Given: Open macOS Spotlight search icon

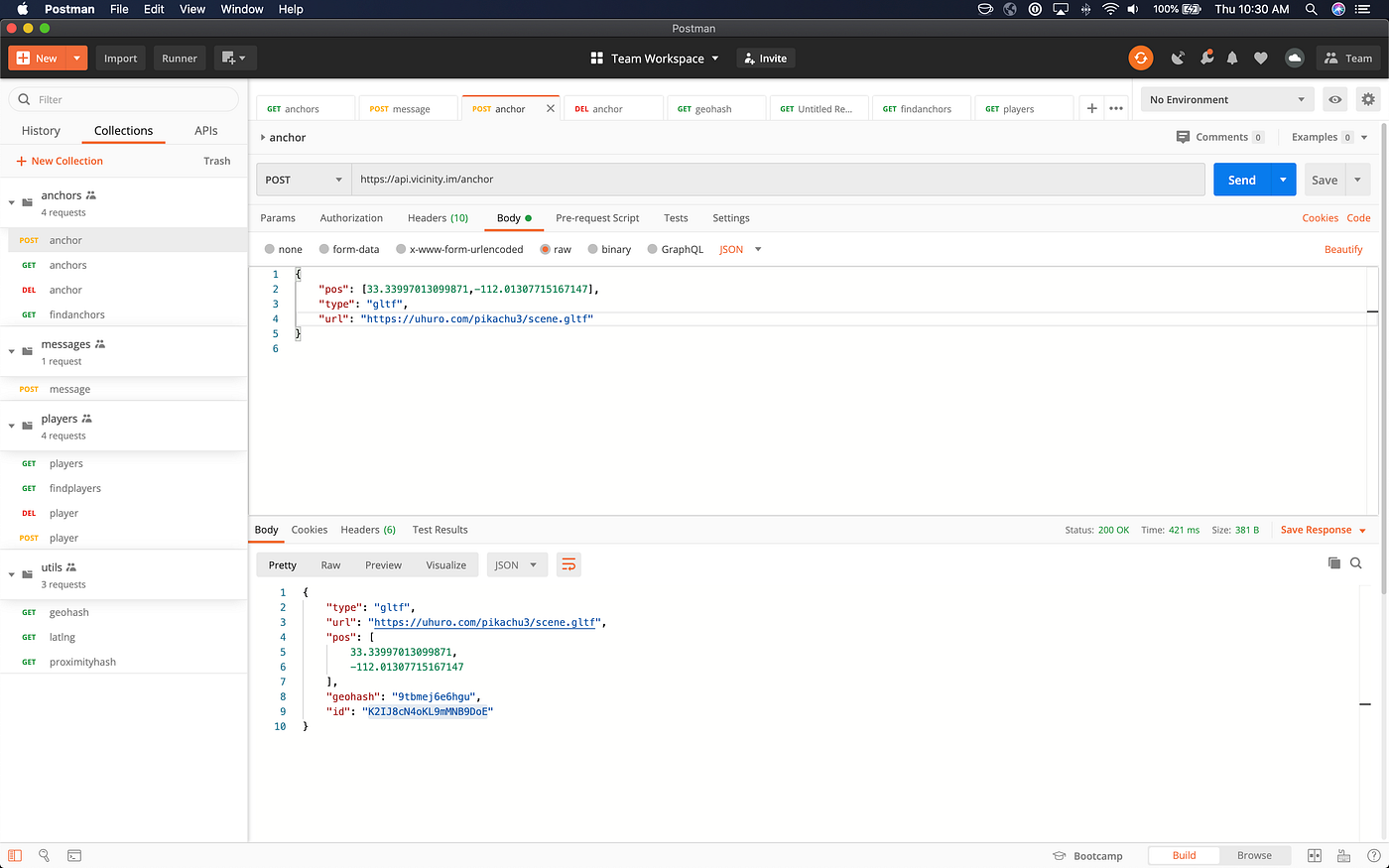Looking at the screenshot, I should pos(1312,9).
